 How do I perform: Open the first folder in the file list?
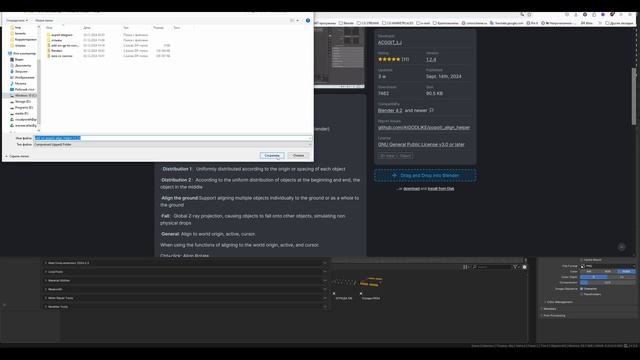(60, 35)
